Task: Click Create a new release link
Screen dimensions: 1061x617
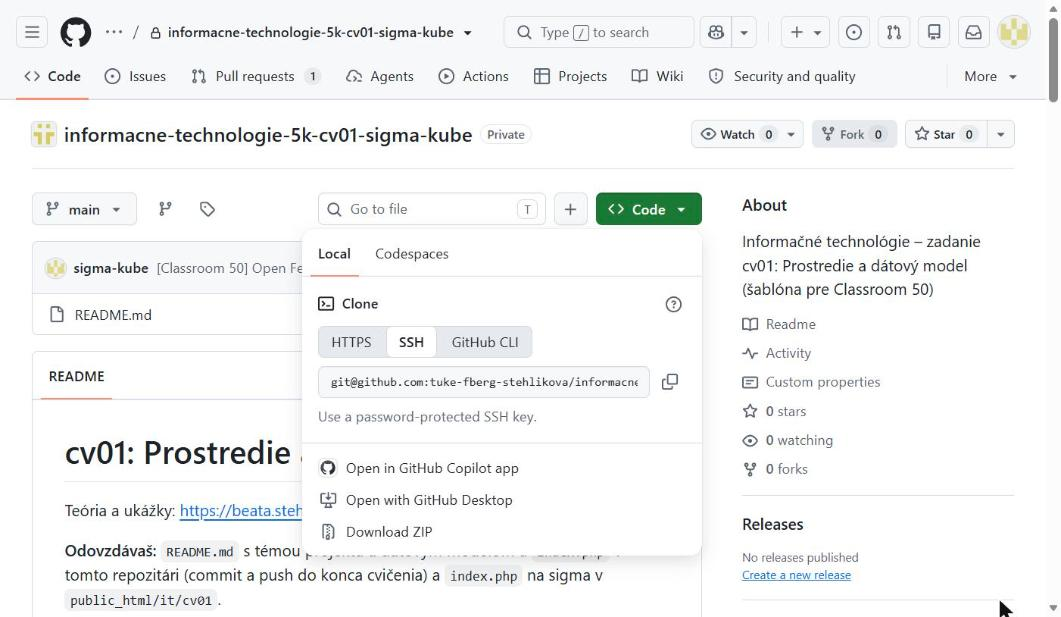Action: 796,575
